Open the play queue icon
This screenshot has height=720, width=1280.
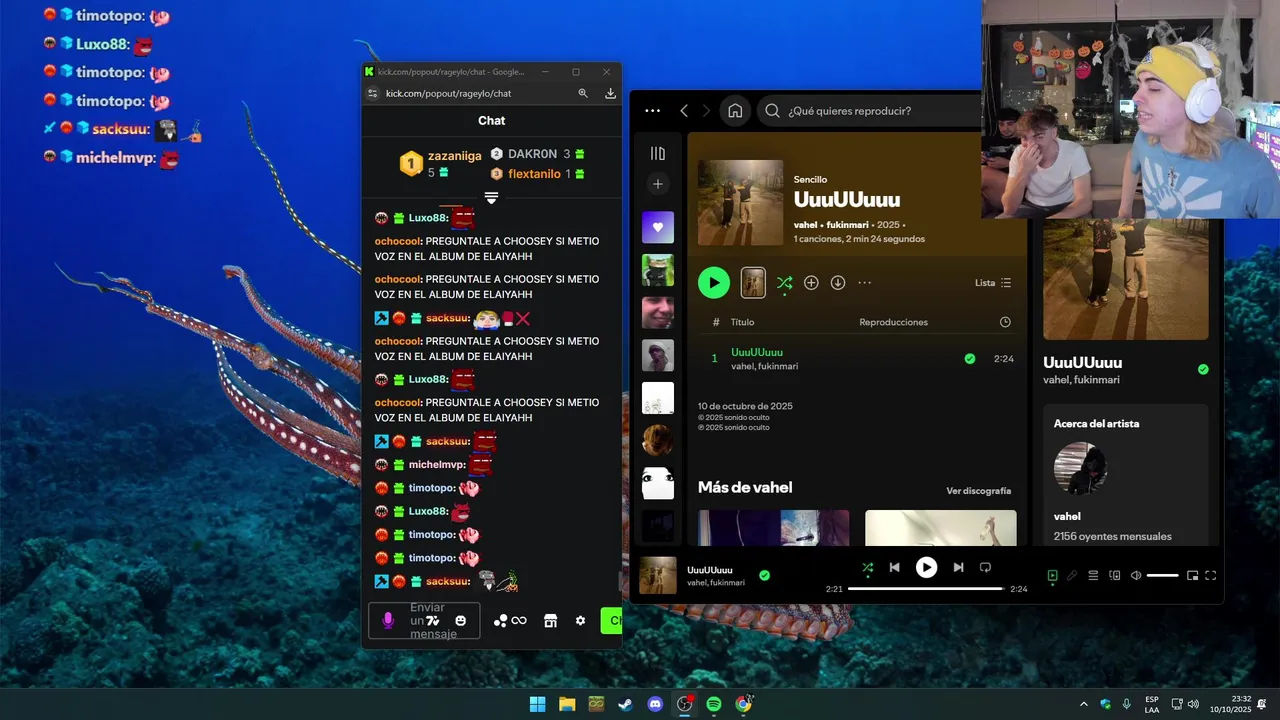(1093, 575)
